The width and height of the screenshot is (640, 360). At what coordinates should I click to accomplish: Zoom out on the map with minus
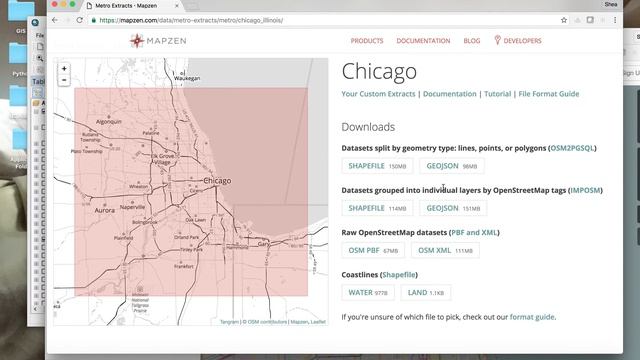64,80
